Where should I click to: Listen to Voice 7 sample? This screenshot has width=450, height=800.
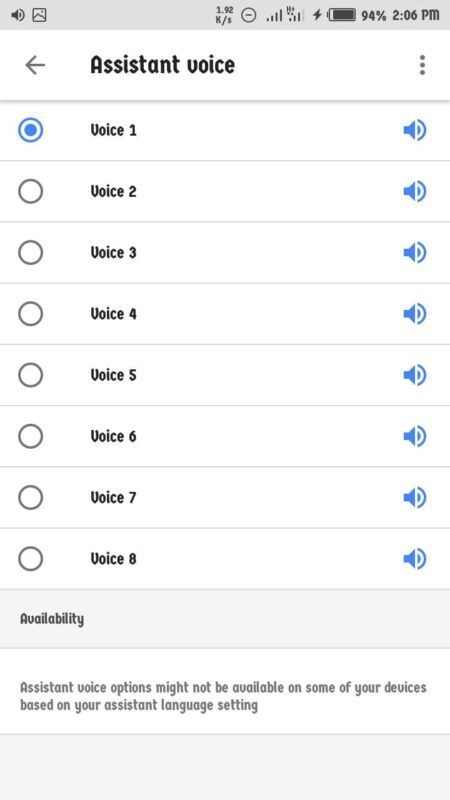pos(414,498)
